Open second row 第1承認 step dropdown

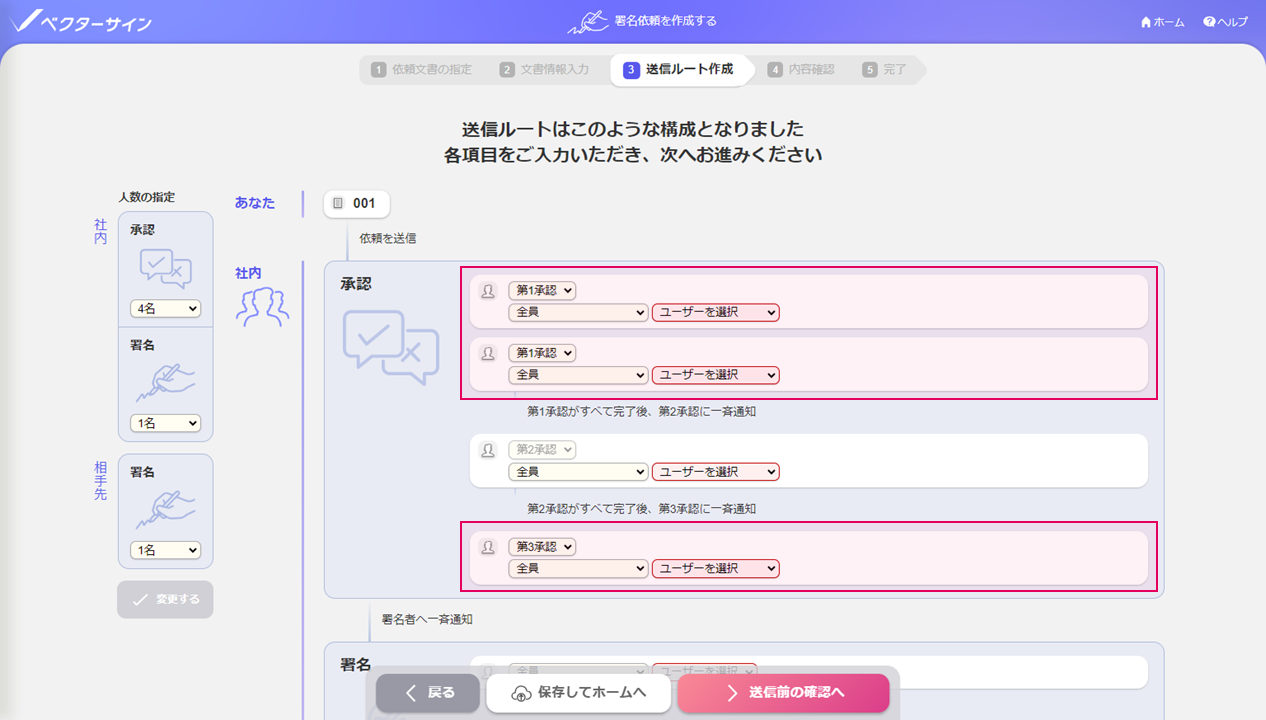click(542, 353)
